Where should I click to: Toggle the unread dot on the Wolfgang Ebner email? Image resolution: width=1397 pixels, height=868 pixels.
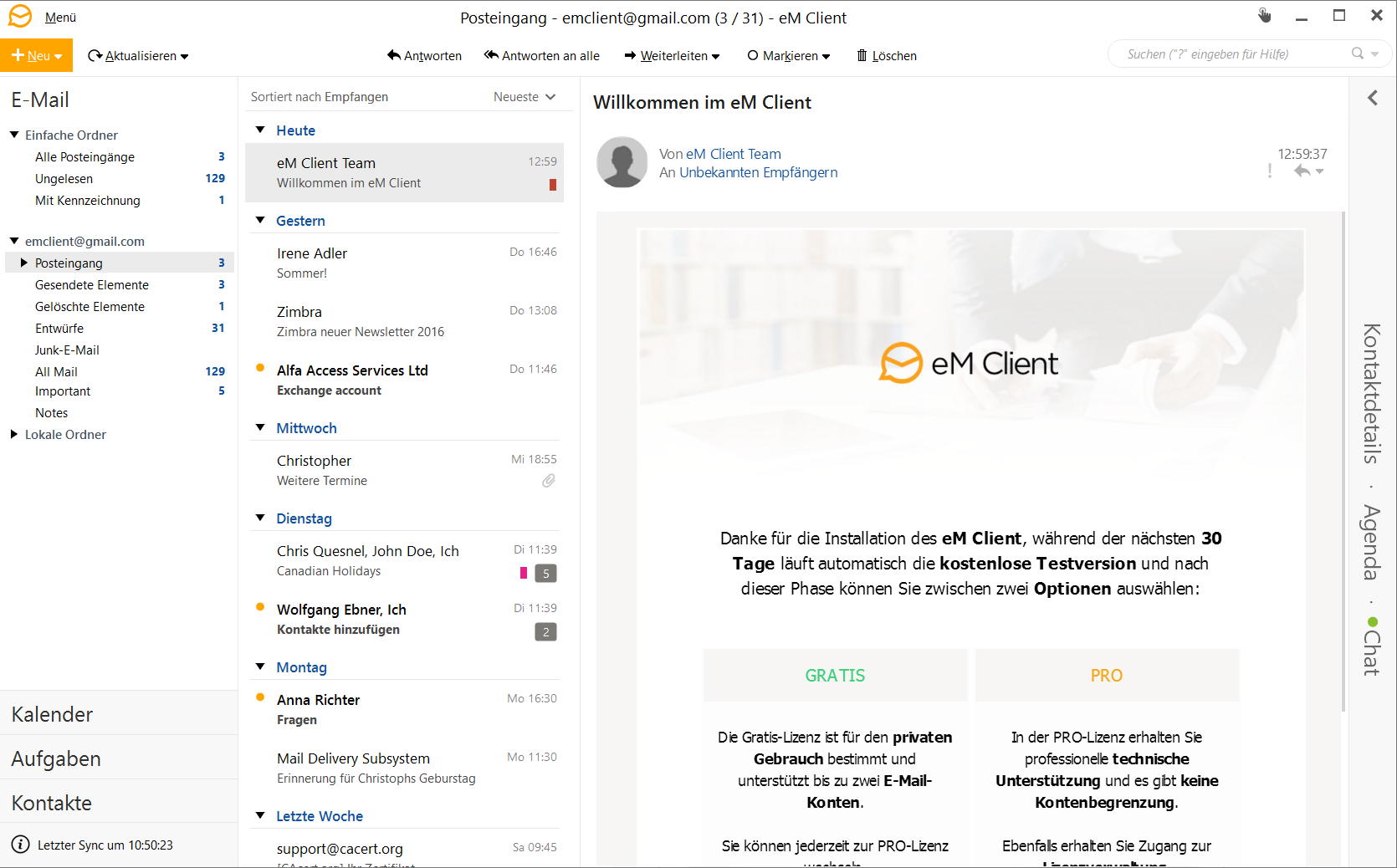(x=260, y=607)
